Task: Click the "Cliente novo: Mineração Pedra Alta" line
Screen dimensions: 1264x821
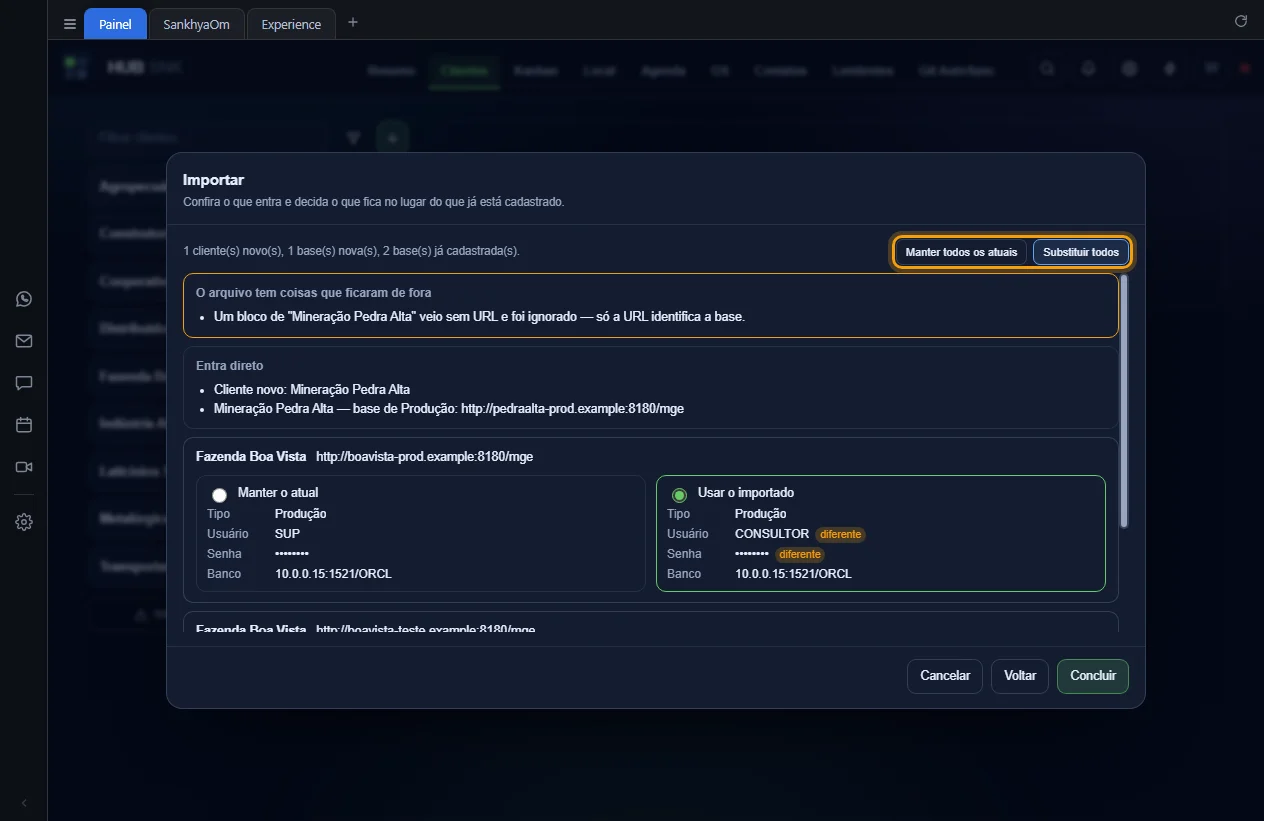Action: pos(312,389)
